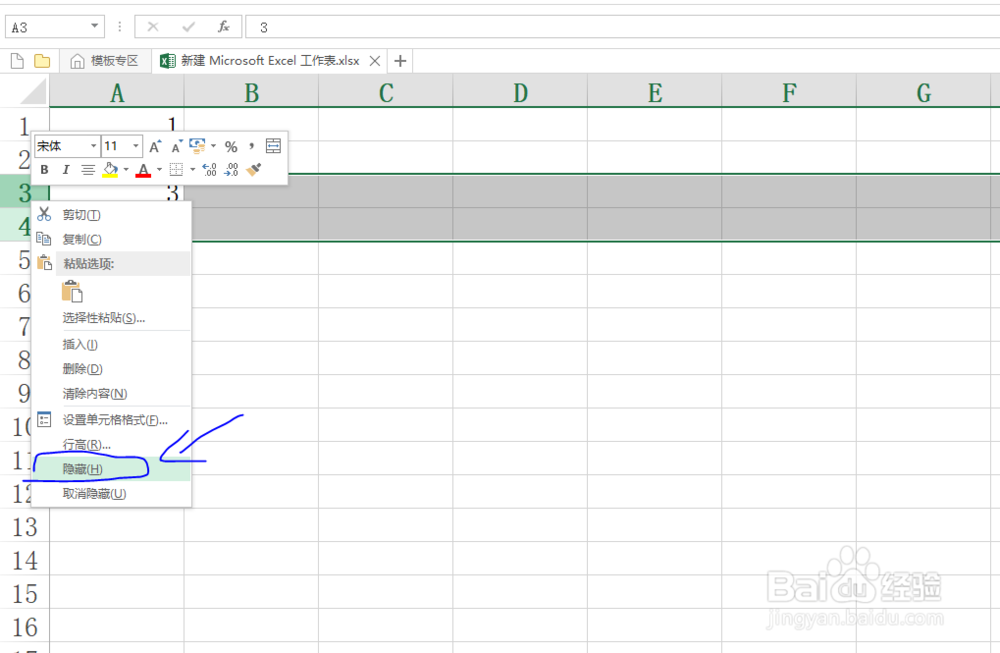Select row 13 header
Image resolution: width=1000 pixels, height=653 pixels.
(24, 527)
